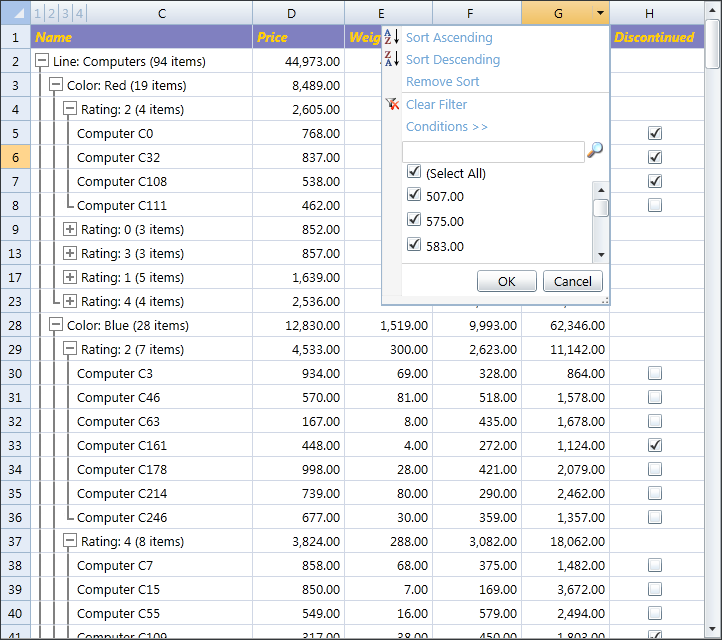Toggle the (Select All) checkbox
The height and width of the screenshot is (640, 722).
pos(414,172)
